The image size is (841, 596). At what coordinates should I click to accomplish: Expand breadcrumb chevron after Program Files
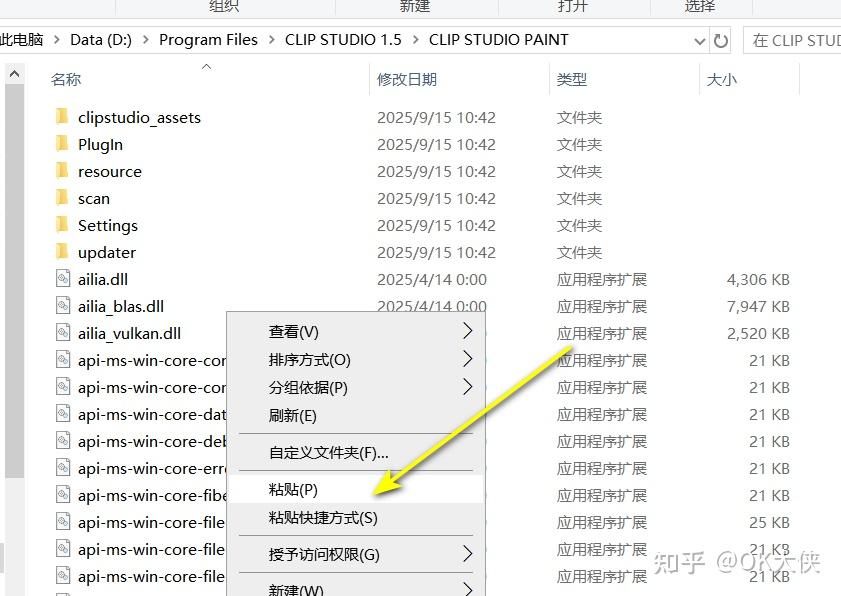tap(271, 40)
